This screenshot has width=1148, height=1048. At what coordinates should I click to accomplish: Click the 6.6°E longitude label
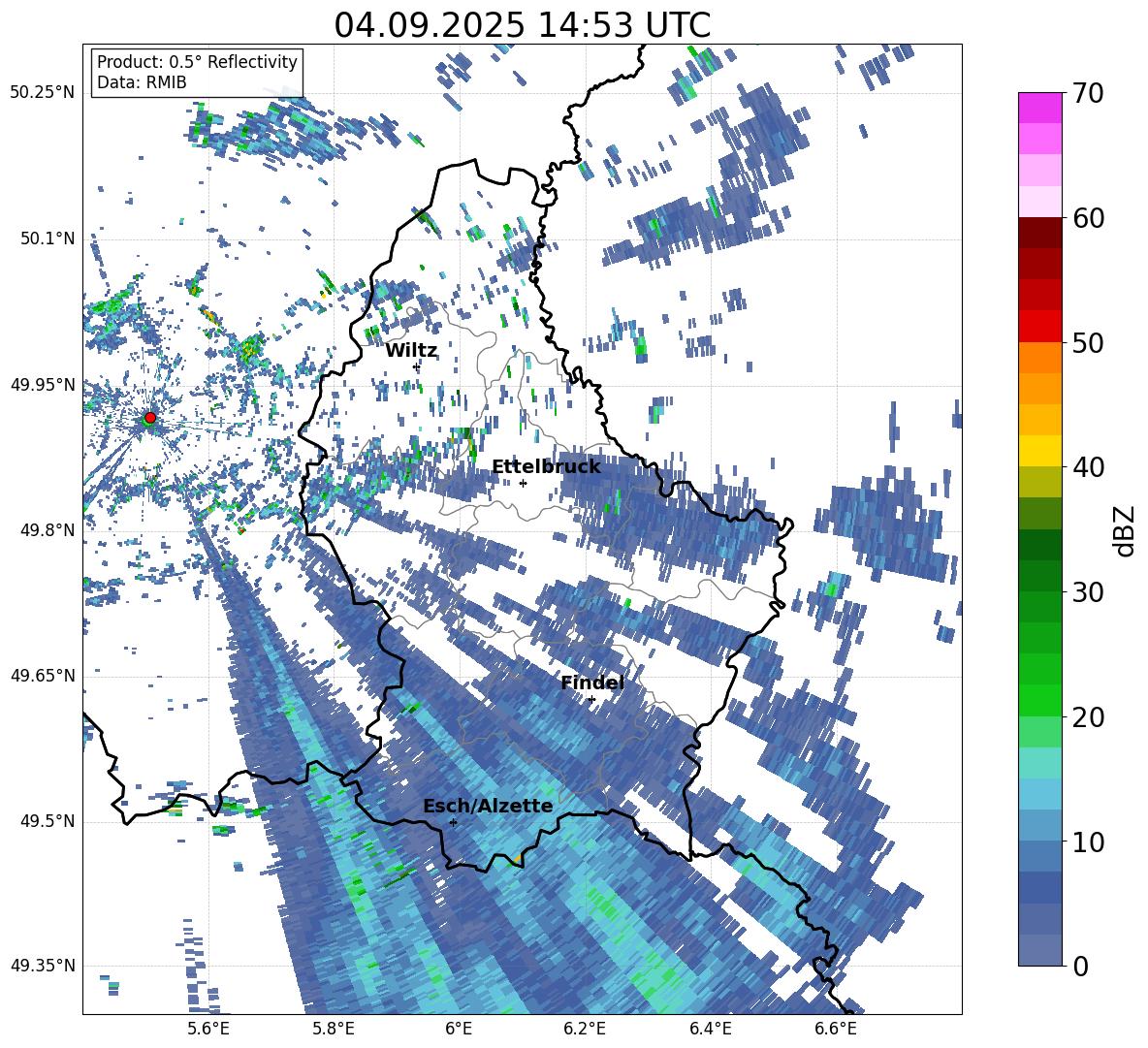point(836,1029)
